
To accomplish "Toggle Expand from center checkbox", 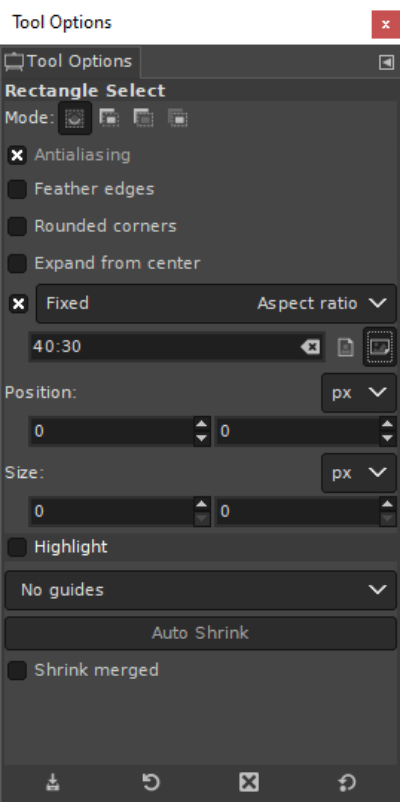I will [x=17, y=263].
